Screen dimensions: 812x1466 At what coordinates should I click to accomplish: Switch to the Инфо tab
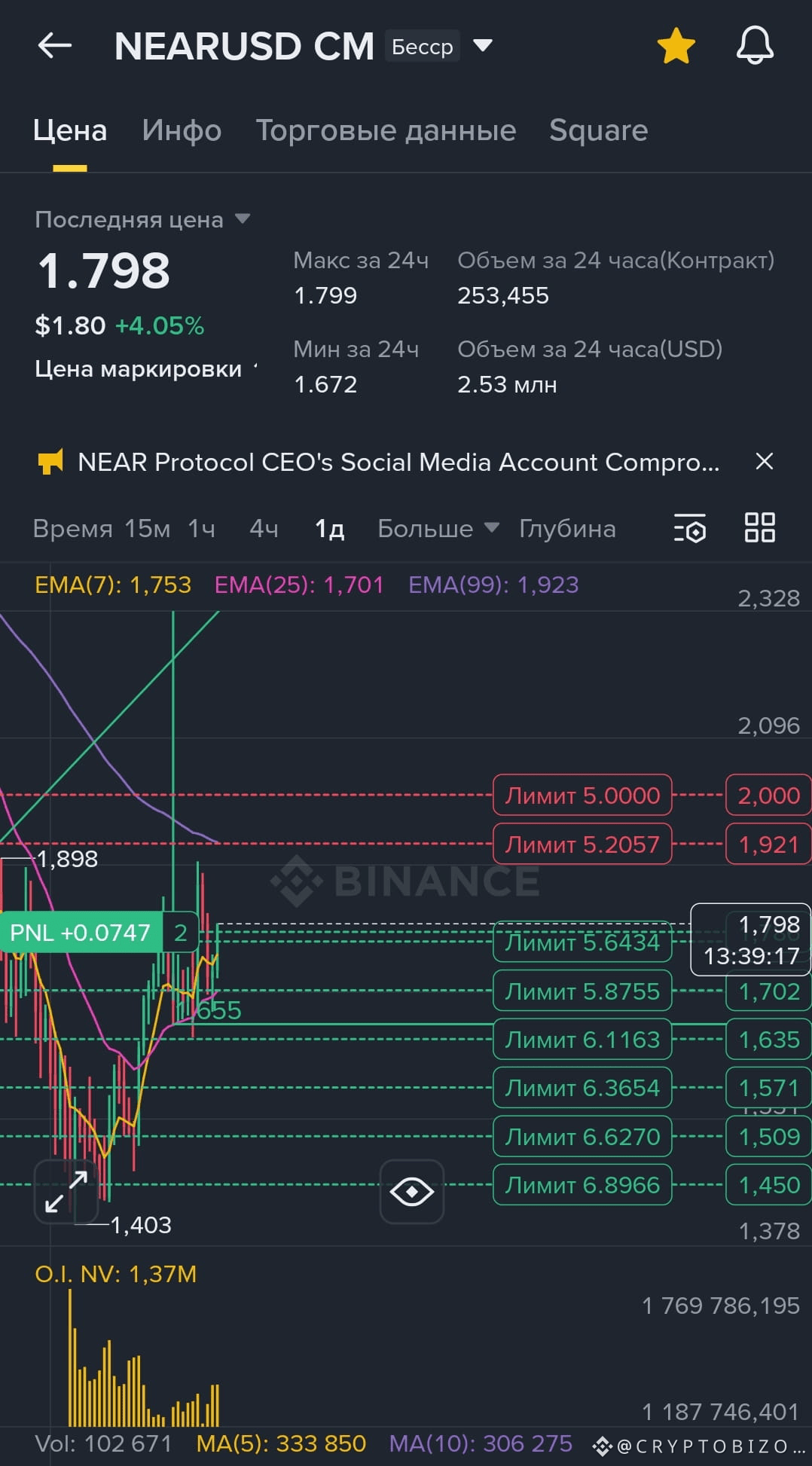[x=182, y=131]
